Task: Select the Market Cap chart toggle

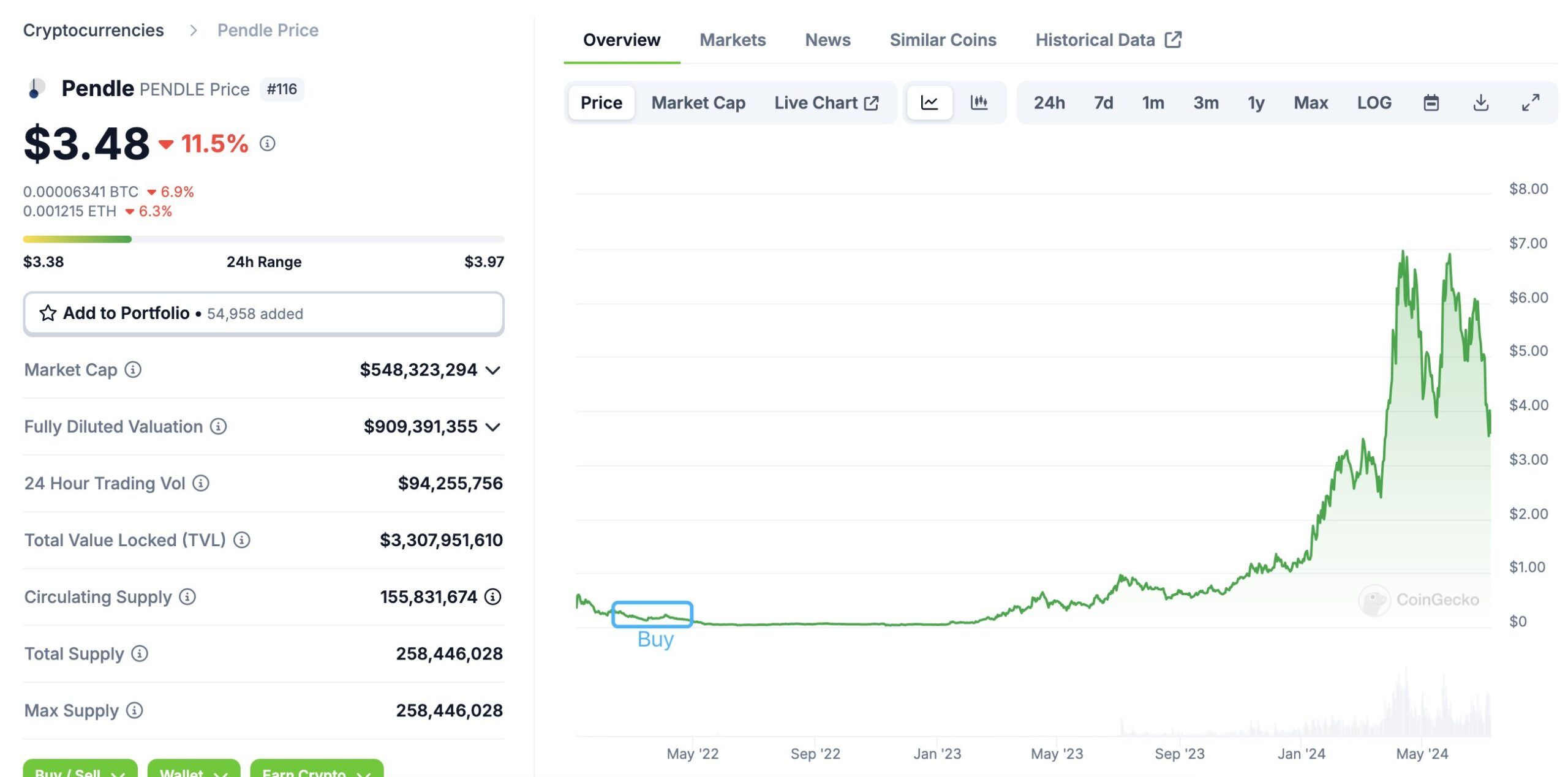Action: pos(698,103)
